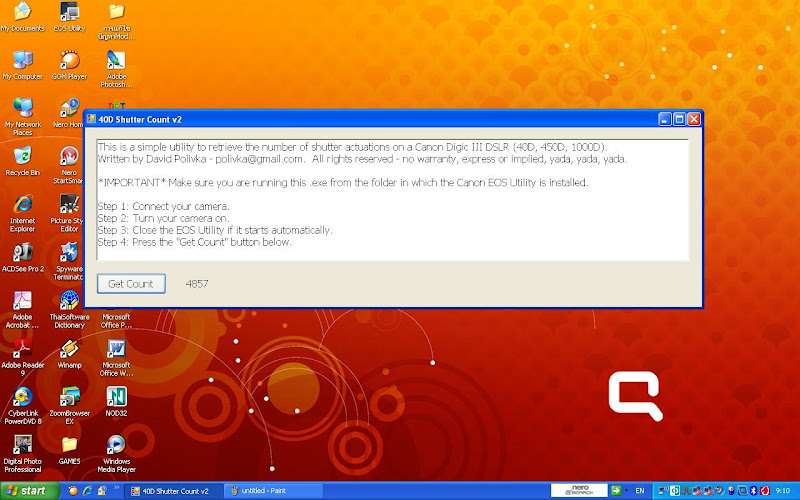The height and width of the screenshot is (500, 800).
Task: Open the Windows Start menu
Action: 29,491
